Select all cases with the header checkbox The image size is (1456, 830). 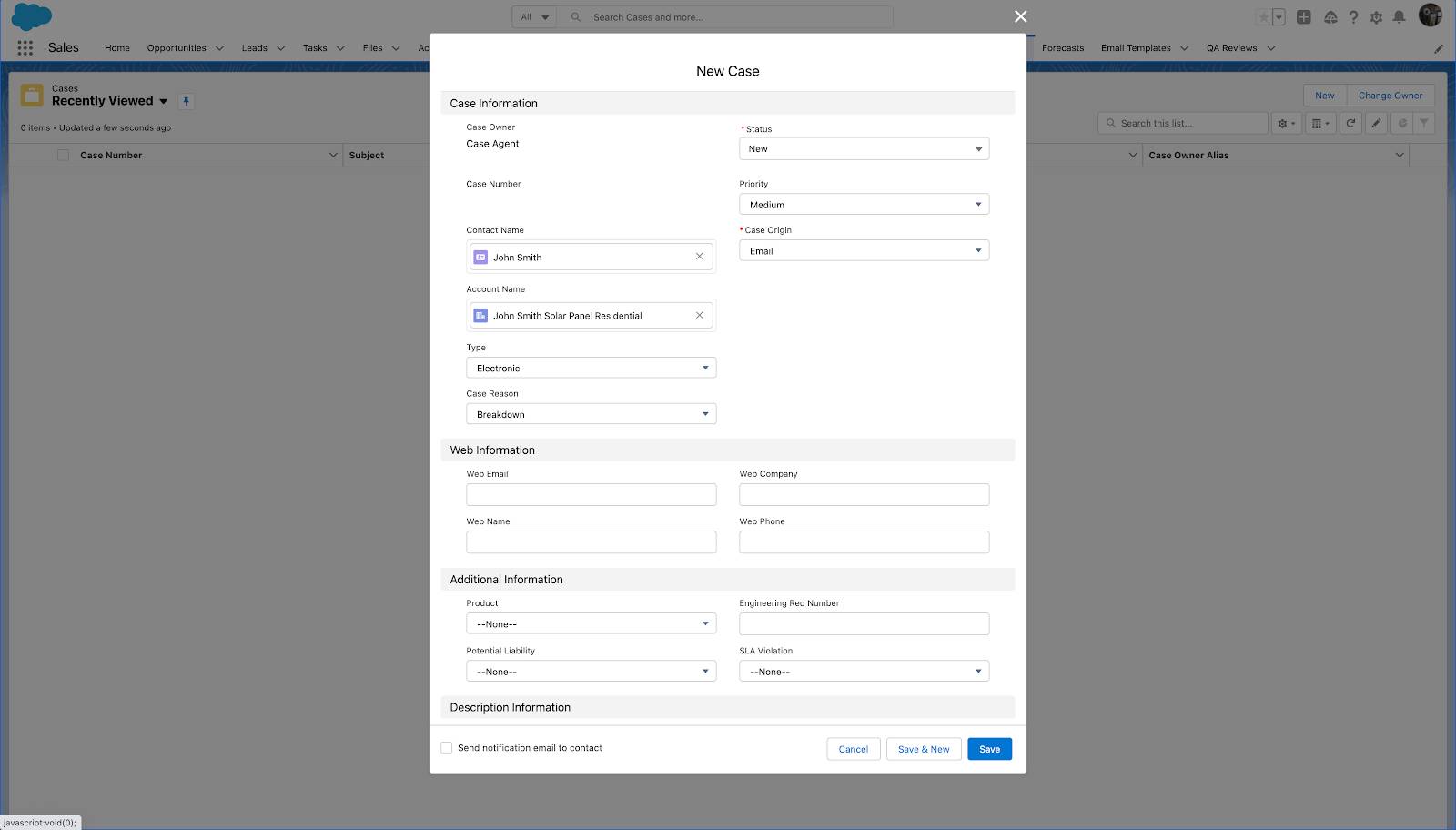point(62,155)
